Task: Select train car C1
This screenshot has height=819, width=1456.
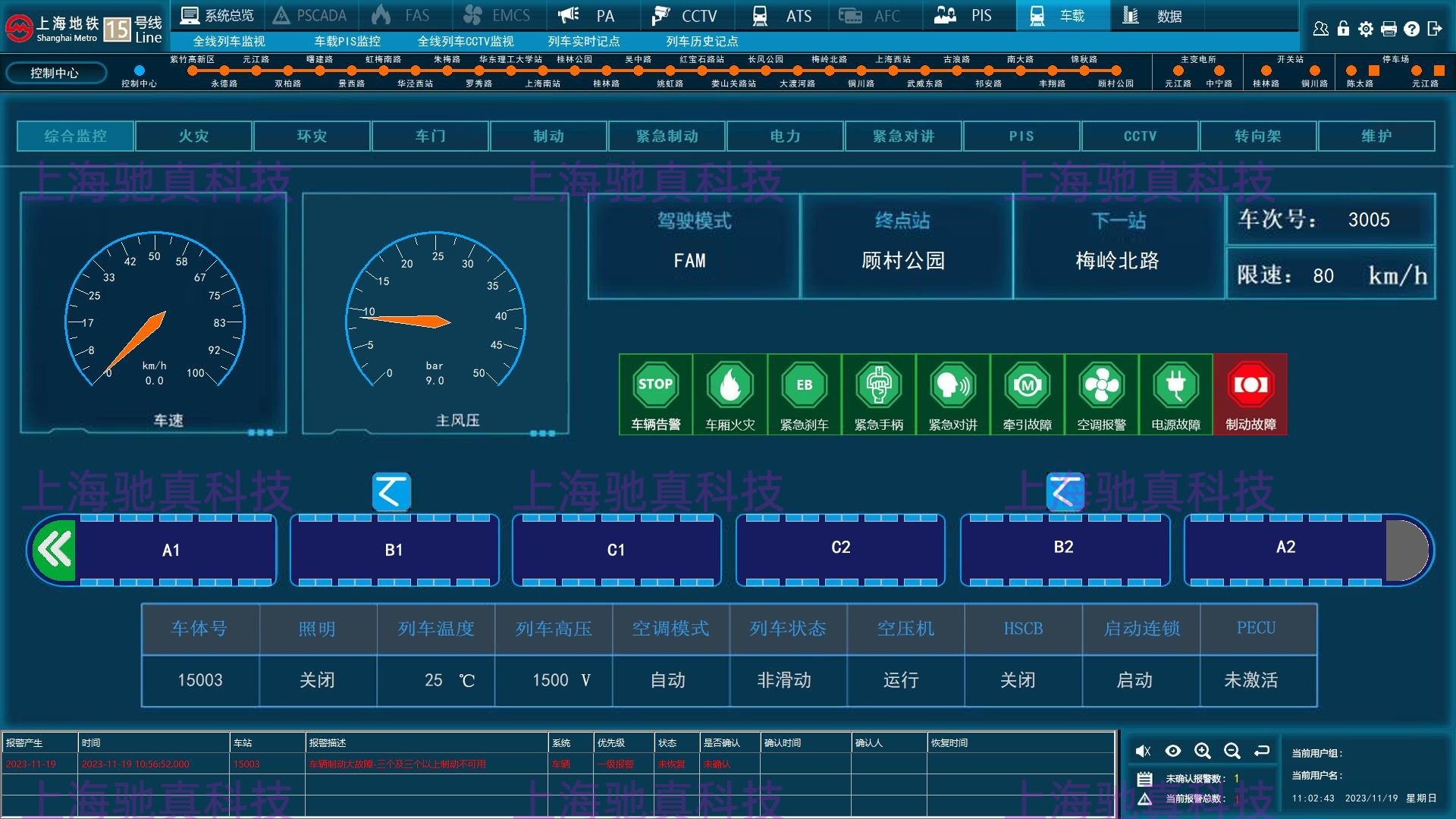Action: [x=616, y=550]
